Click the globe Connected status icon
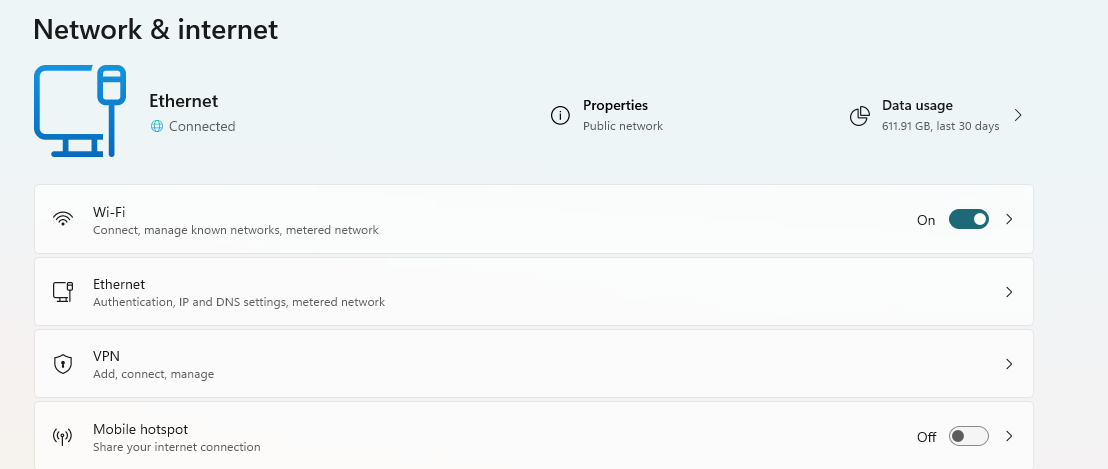The width and height of the screenshot is (1108, 469). 156,126
